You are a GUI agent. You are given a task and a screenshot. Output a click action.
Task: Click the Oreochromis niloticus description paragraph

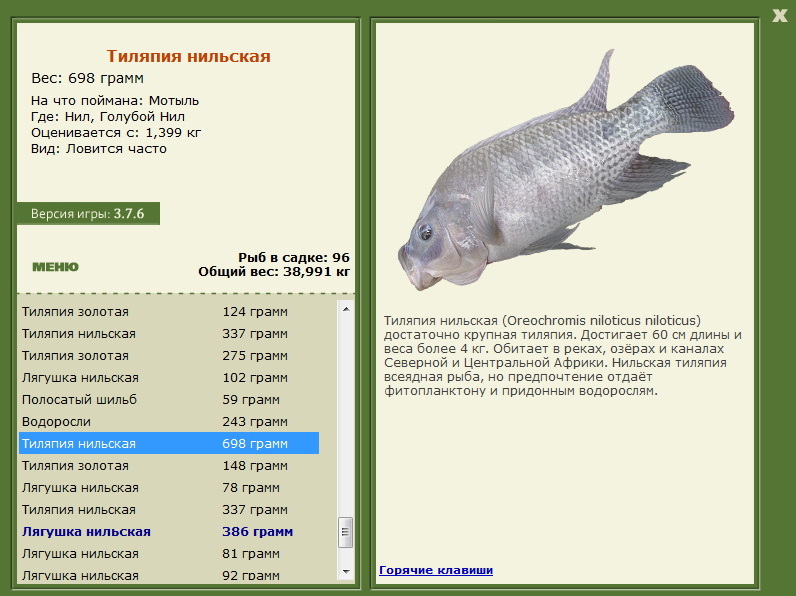562,355
